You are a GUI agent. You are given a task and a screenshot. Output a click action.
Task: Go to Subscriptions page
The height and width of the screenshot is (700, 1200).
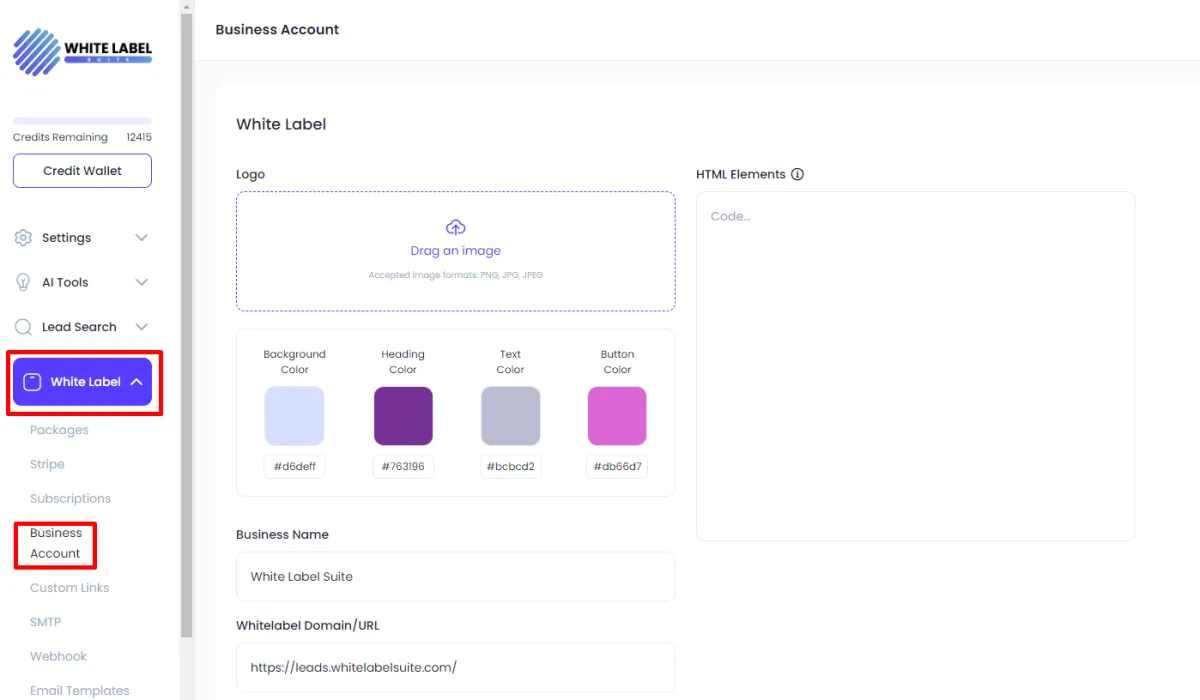[x=70, y=498]
